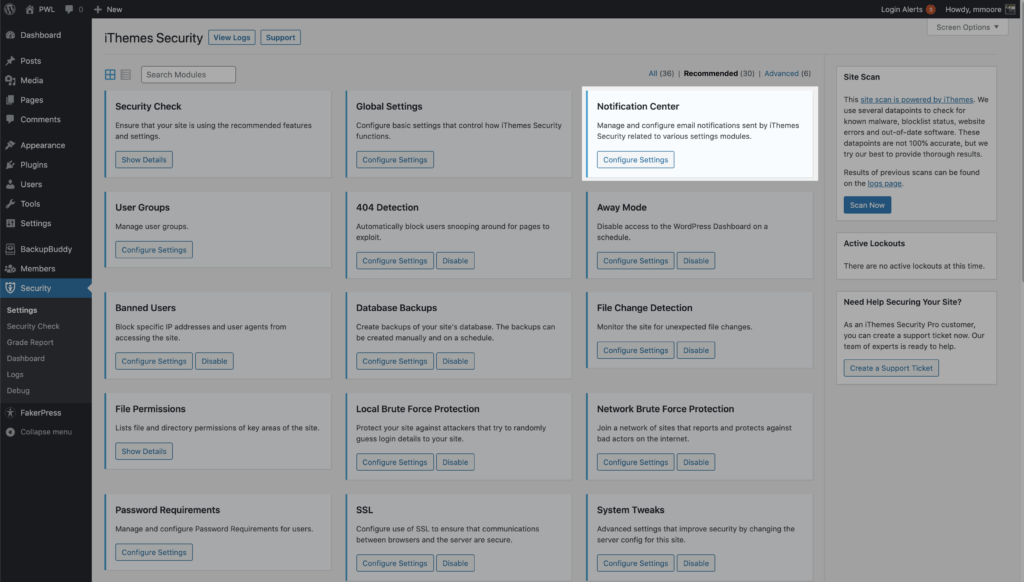Viewport: 1024px width, 582px height.
Task: Filter modules by Recommended (30)
Action: (x=718, y=73)
